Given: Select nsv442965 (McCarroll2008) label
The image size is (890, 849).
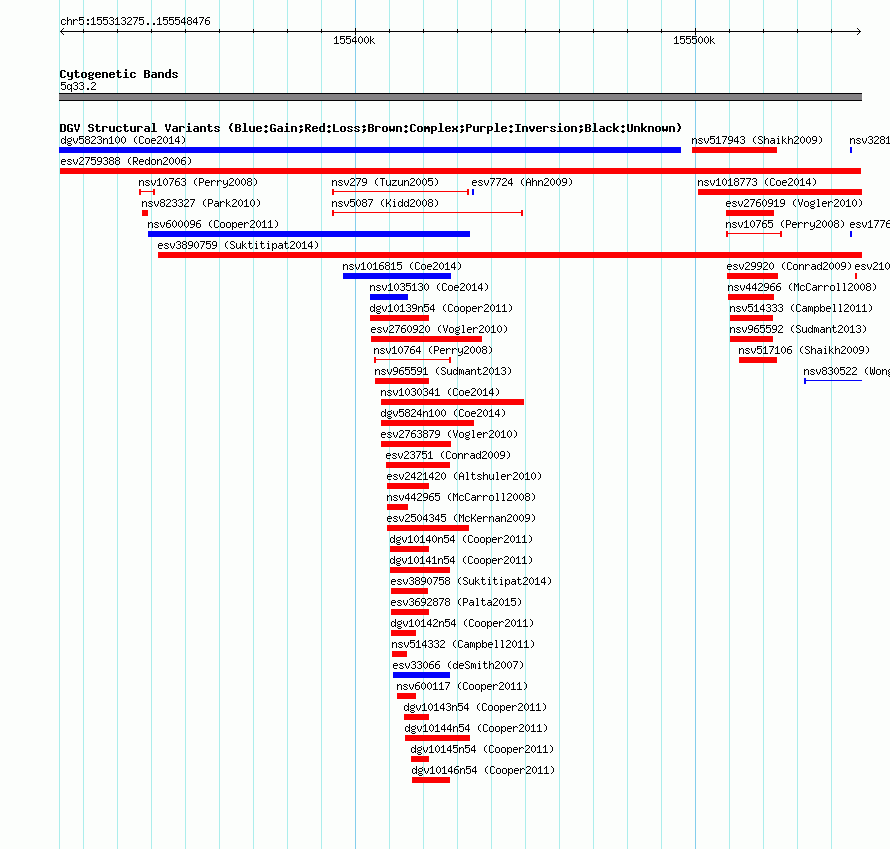Looking at the screenshot, I should click(461, 497).
